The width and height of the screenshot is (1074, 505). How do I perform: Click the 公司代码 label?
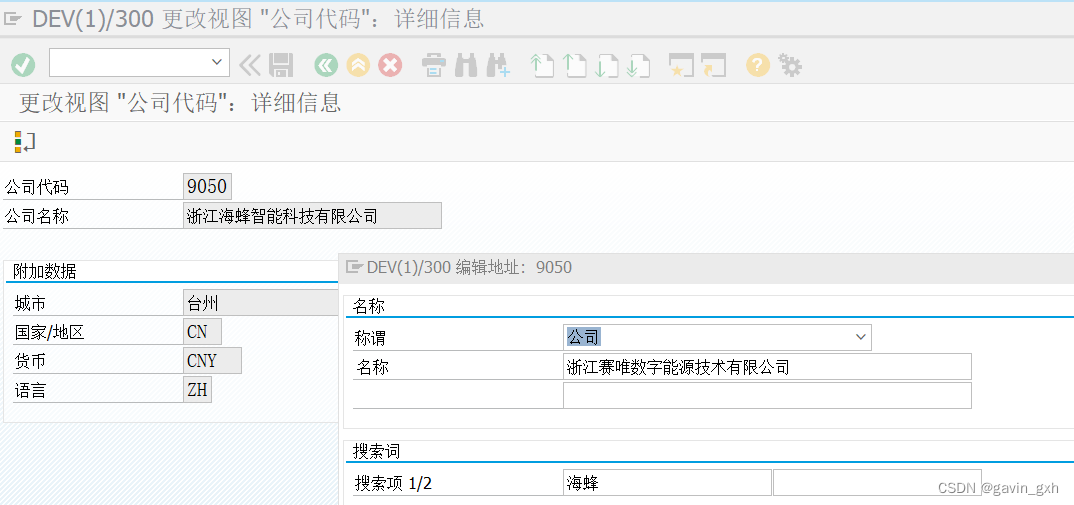click(37, 187)
